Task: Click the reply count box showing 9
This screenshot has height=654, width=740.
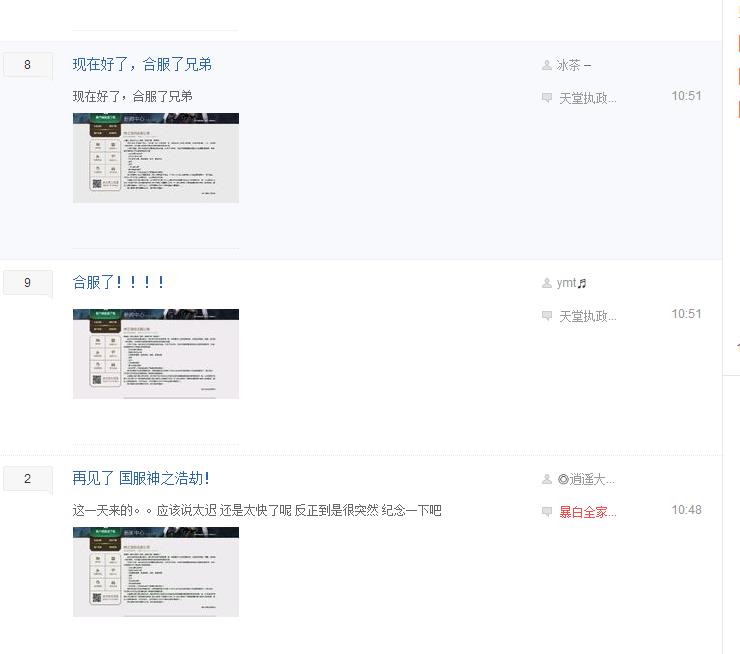Action: (27, 283)
